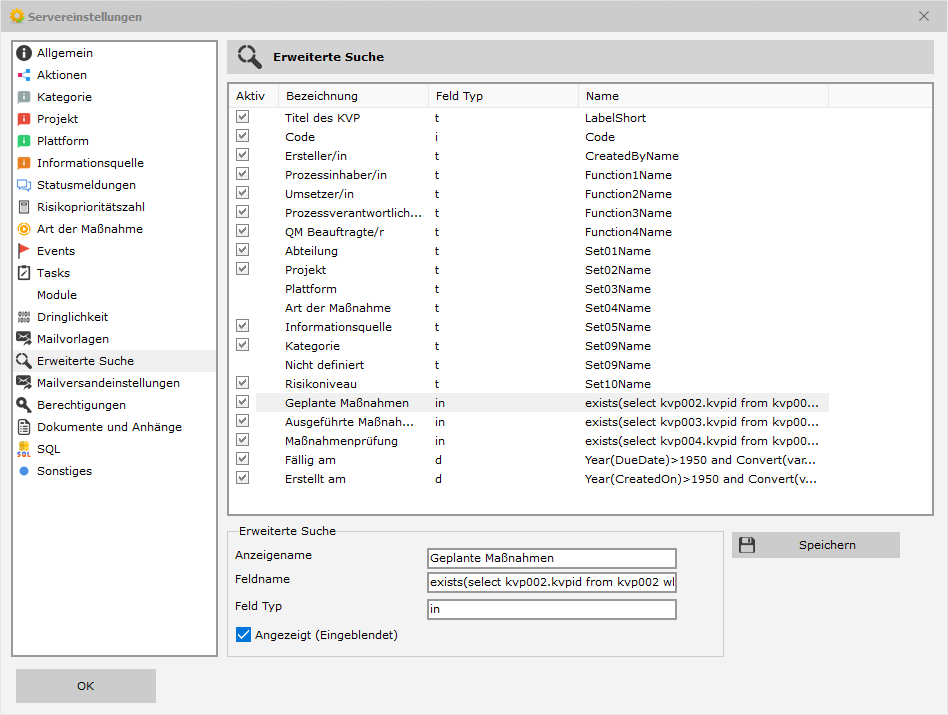Click the SQL database icon

click(24, 449)
